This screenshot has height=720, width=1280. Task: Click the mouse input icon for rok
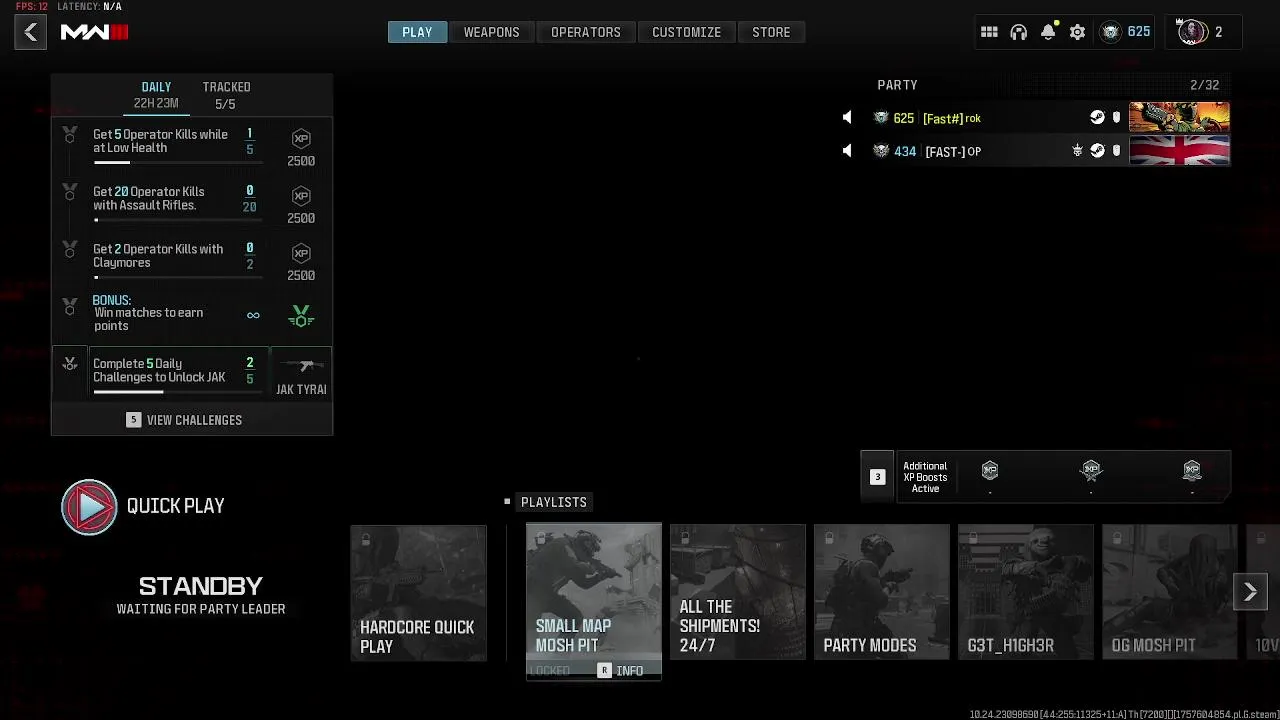pyautogui.click(x=1117, y=118)
